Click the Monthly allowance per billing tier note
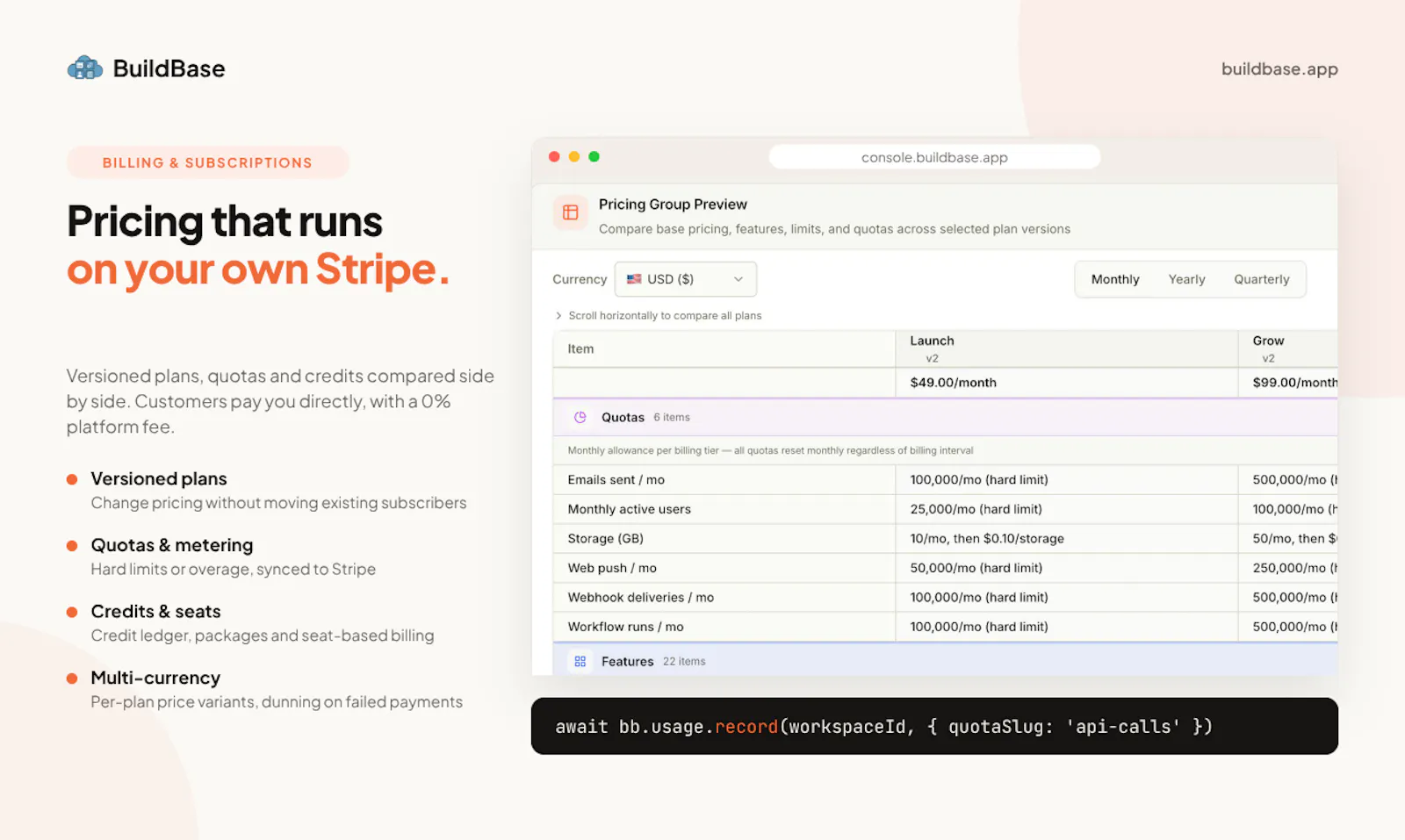 pos(770,451)
